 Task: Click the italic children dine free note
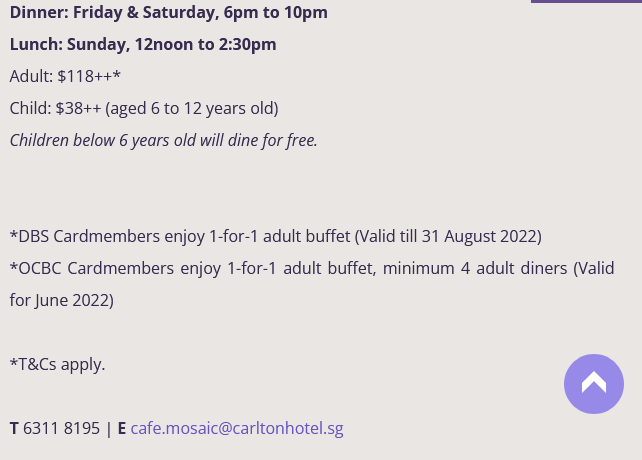(164, 140)
